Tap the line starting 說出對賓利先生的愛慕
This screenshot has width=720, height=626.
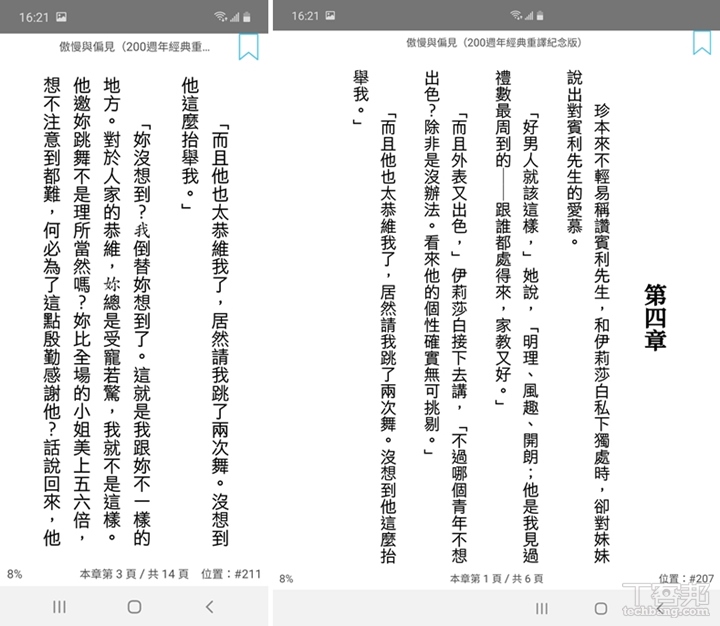click(574, 158)
